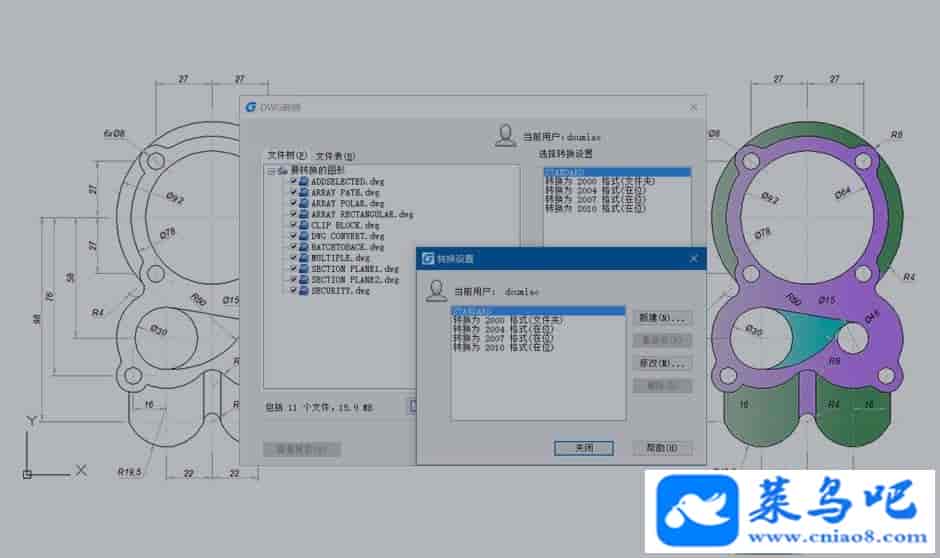
Task: Click the 新建(N)... button
Action: click(x=662, y=318)
